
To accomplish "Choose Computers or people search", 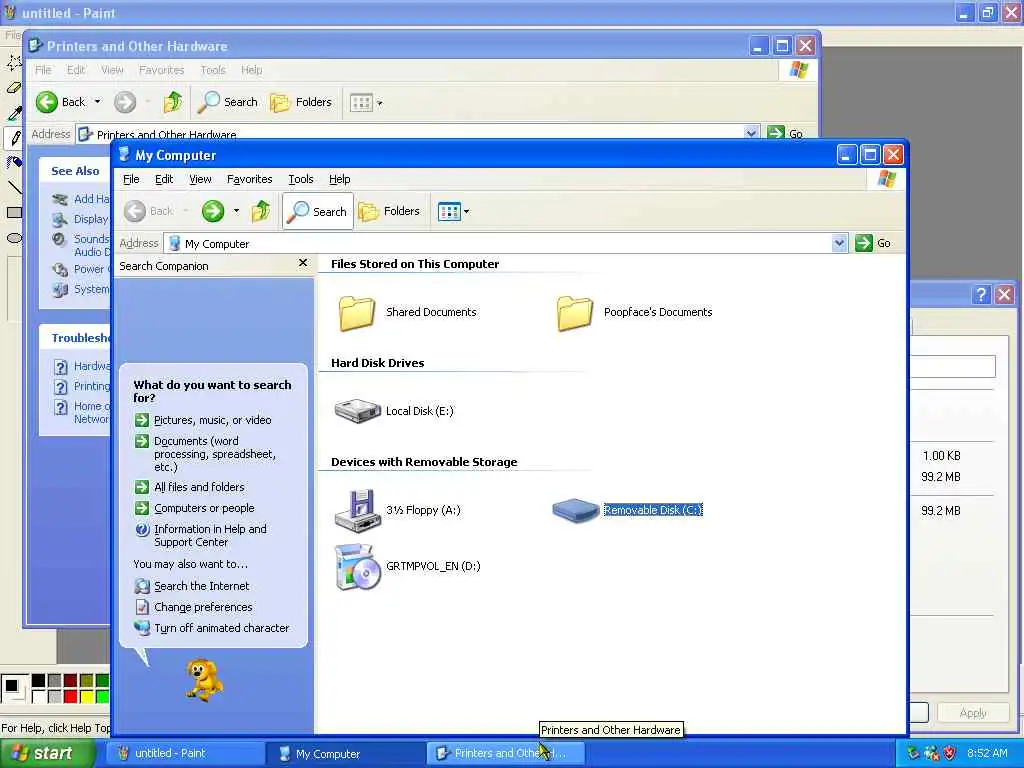I will click(x=204, y=507).
